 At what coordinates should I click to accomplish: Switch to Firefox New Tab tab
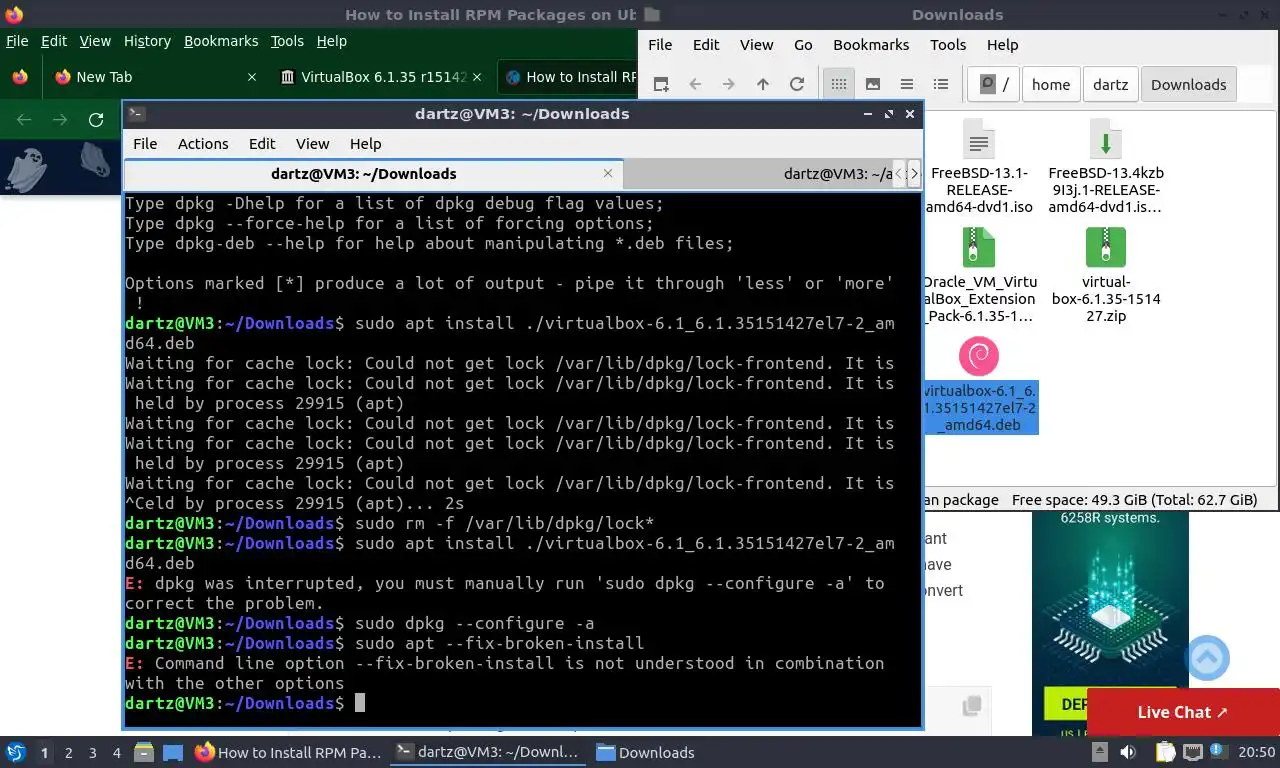coord(155,77)
